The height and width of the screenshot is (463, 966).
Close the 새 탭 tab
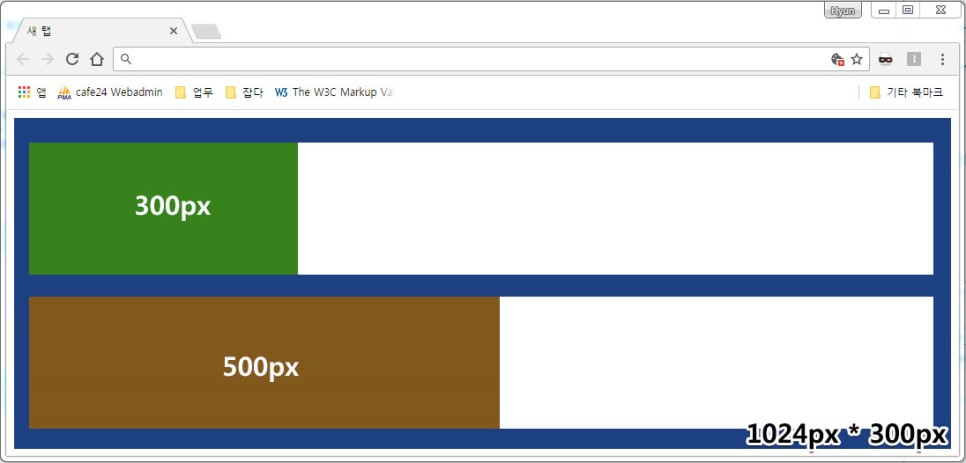(x=173, y=31)
